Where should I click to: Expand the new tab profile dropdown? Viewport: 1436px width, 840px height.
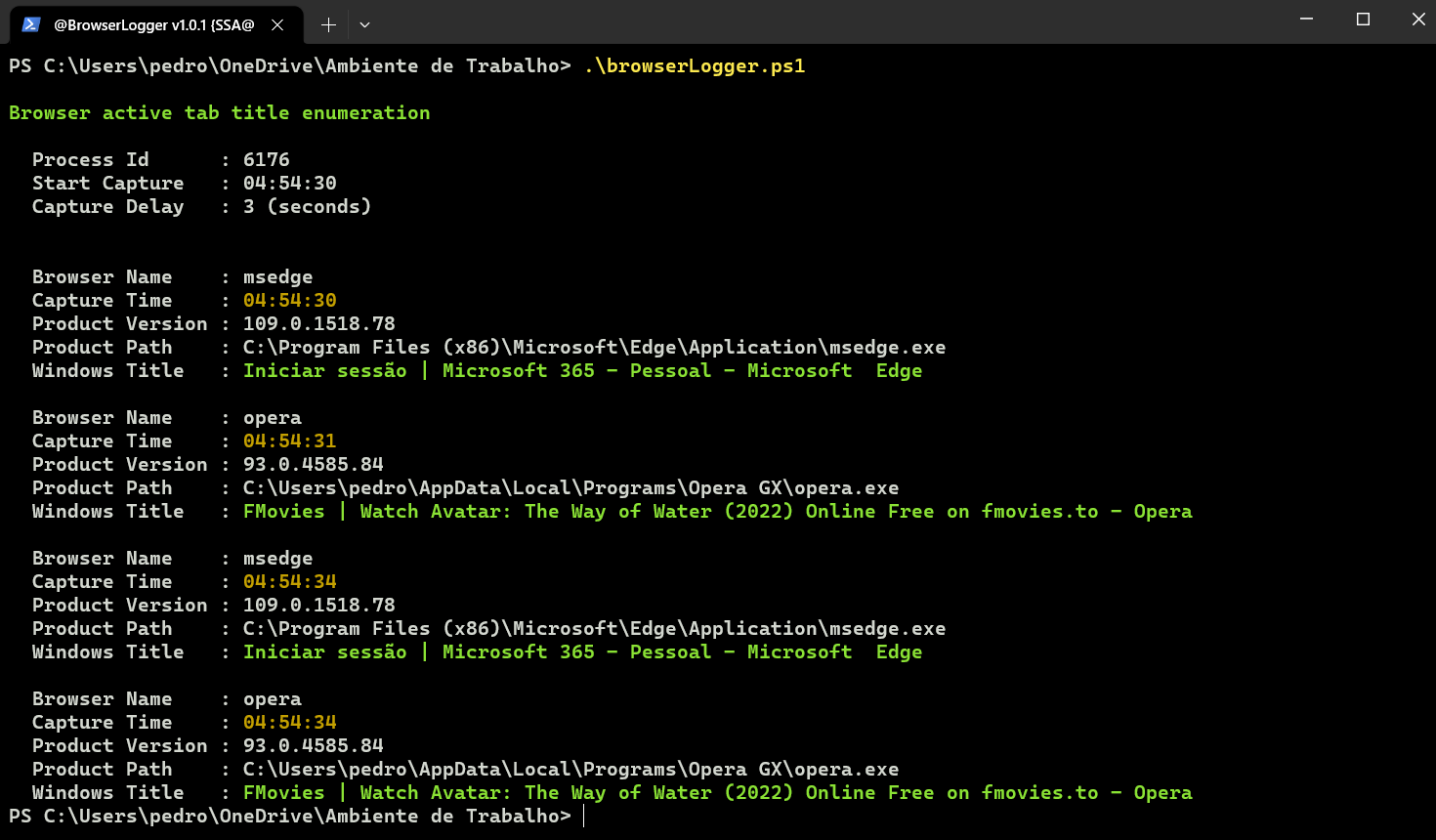click(364, 24)
